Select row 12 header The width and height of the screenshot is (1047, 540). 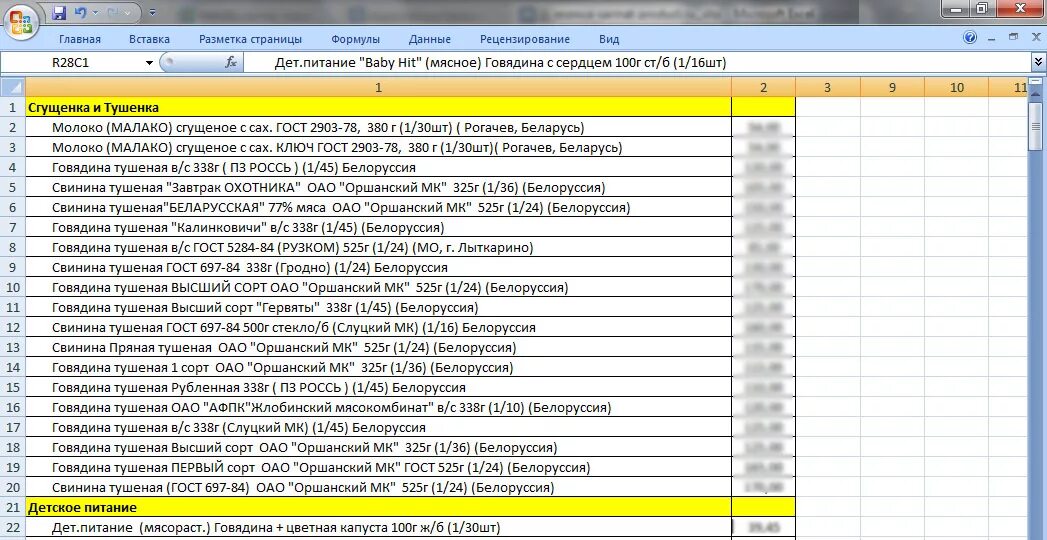click(12, 328)
